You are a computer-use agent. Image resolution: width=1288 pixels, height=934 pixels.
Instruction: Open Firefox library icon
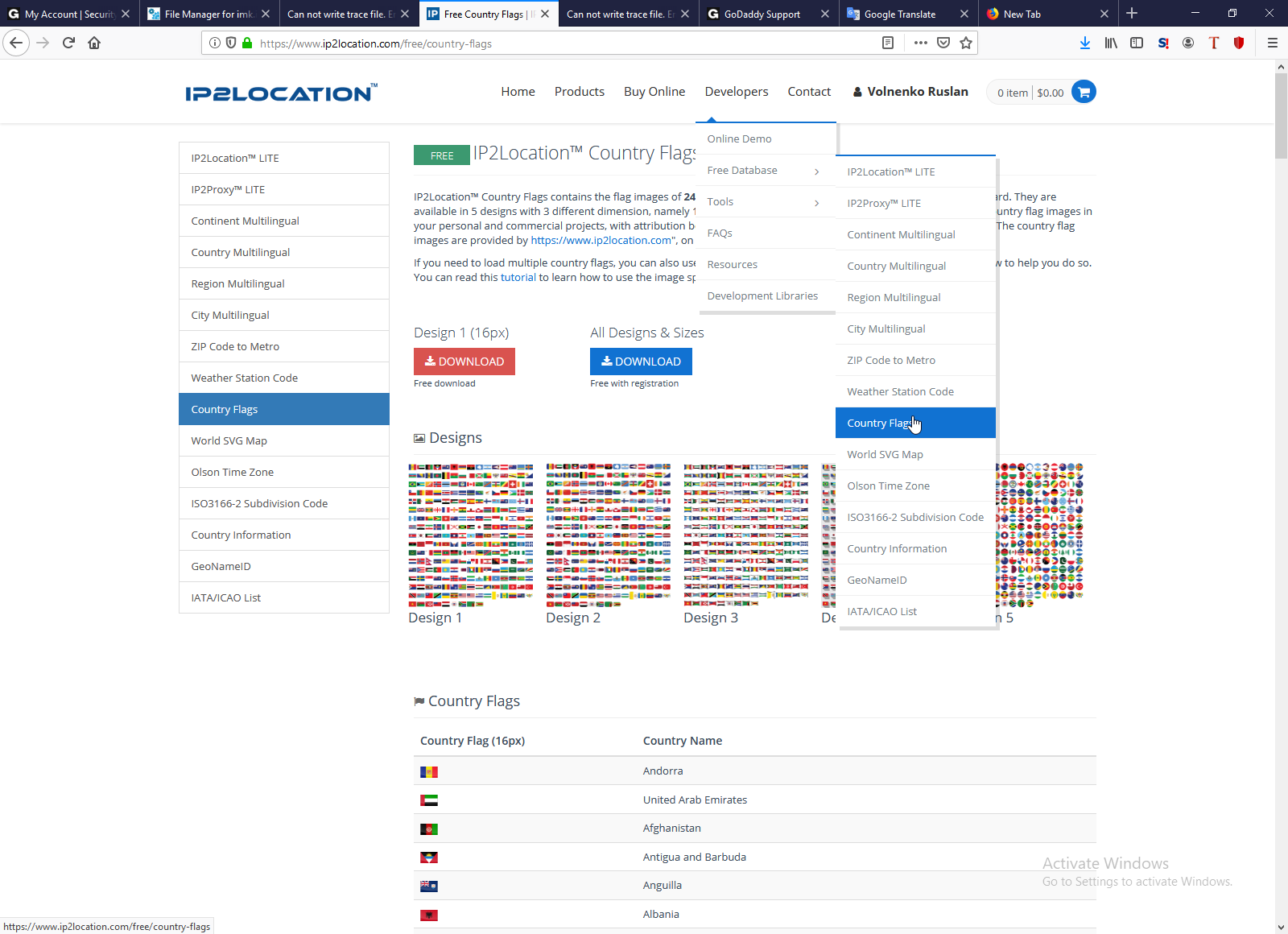click(1111, 43)
